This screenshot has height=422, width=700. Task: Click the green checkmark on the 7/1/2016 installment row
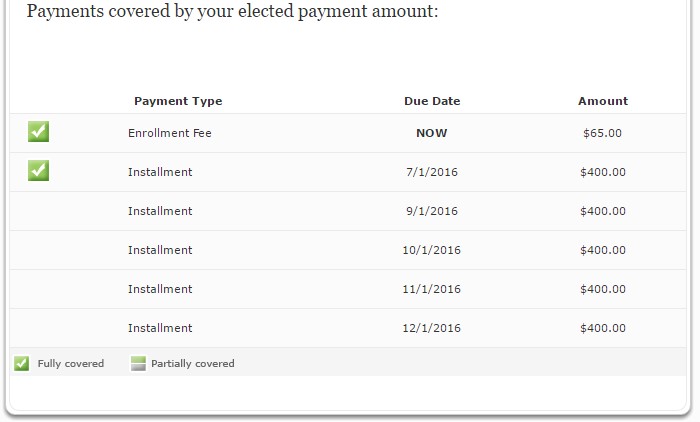coord(38,171)
